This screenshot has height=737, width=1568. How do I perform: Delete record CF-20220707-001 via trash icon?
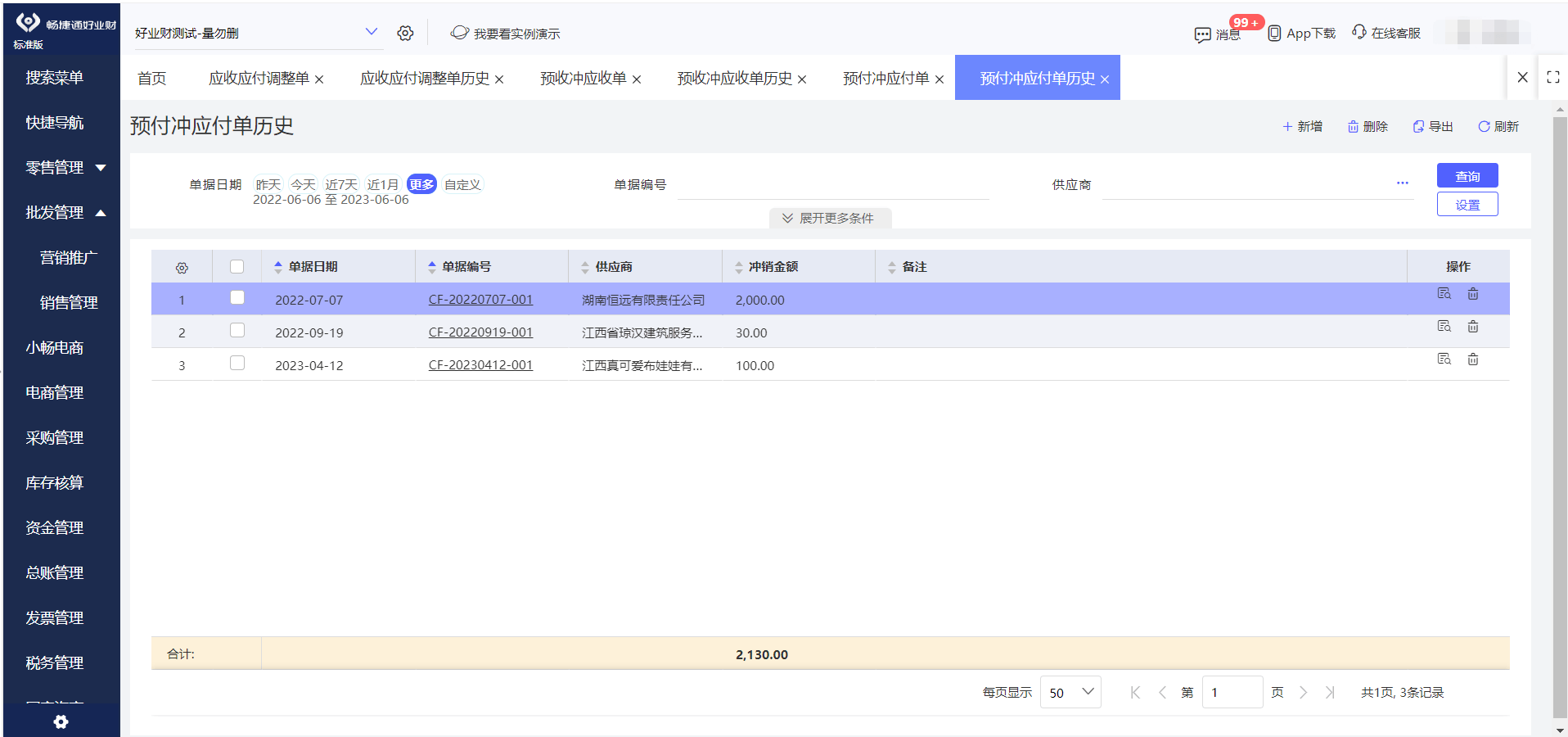point(1472,293)
